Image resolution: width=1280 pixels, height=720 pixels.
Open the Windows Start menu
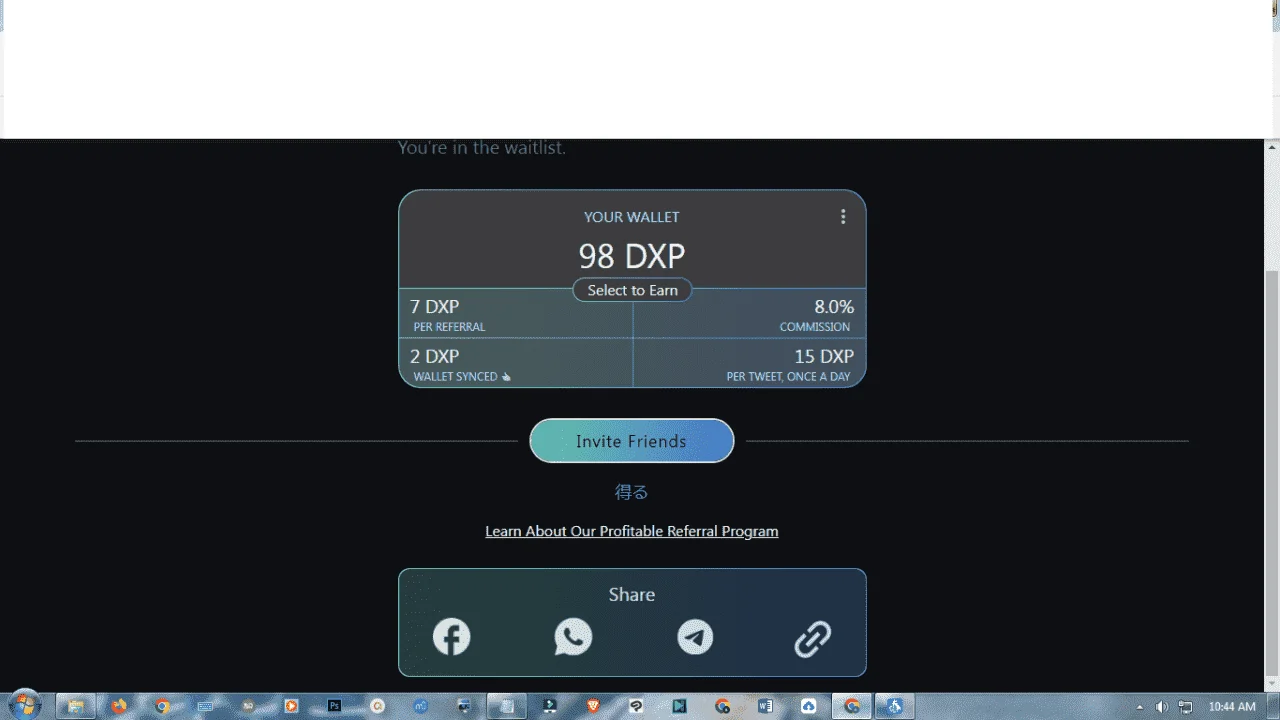26,706
